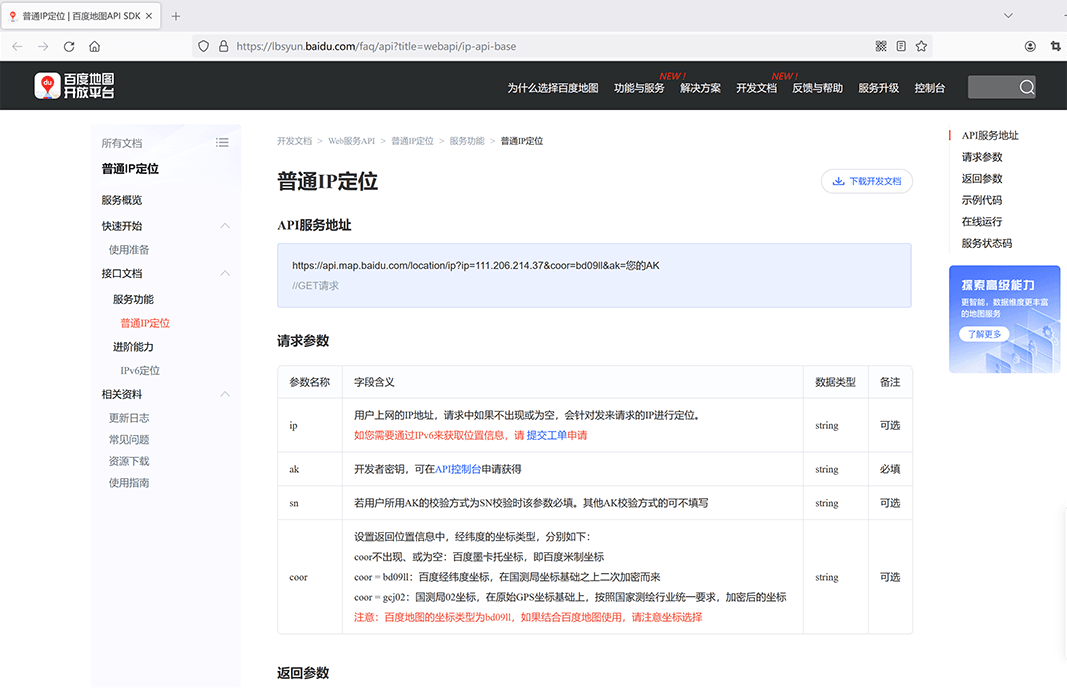Open the QR code icon in address bar
This screenshot has height=690, width=1067.
881,46
